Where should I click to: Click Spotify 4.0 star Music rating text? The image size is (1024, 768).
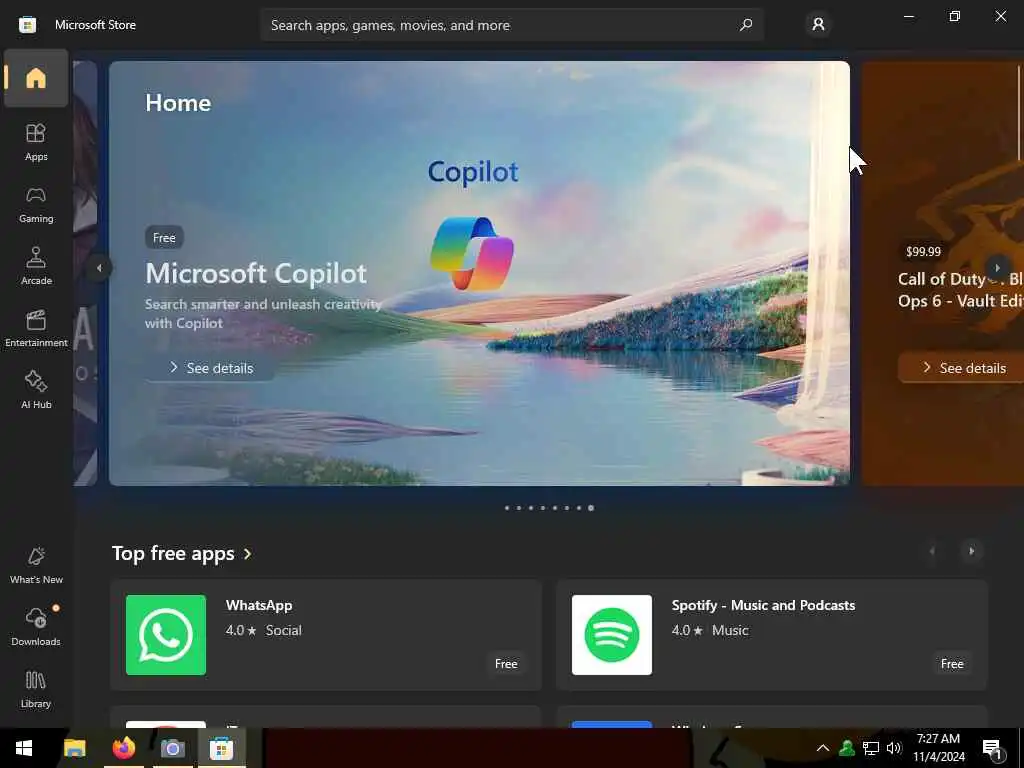click(x=710, y=630)
